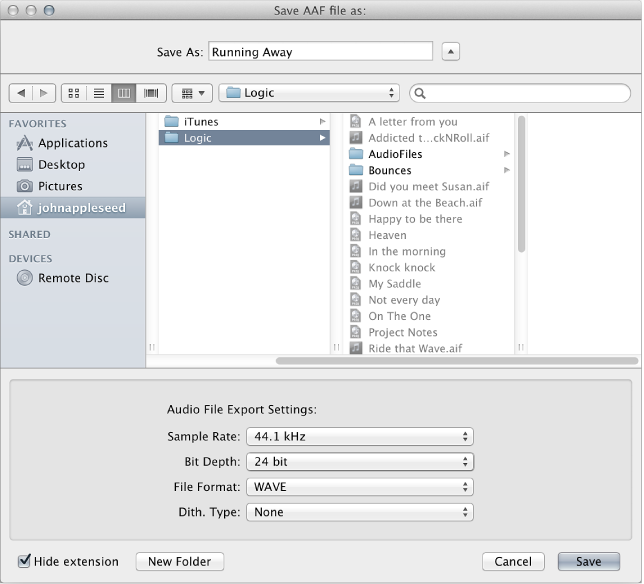Click in the search field
The height and width of the screenshot is (584, 644).
520,93
